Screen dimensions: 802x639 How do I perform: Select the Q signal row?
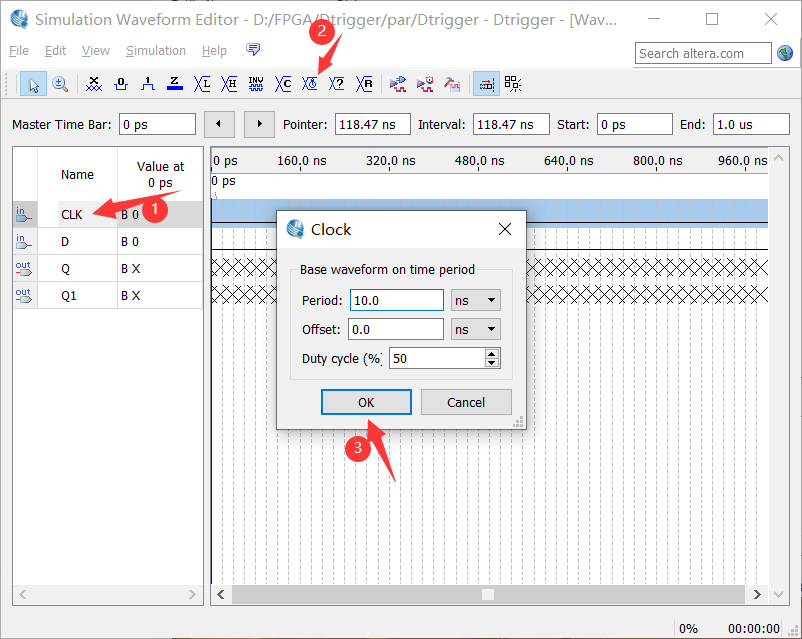(x=107, y=269)
